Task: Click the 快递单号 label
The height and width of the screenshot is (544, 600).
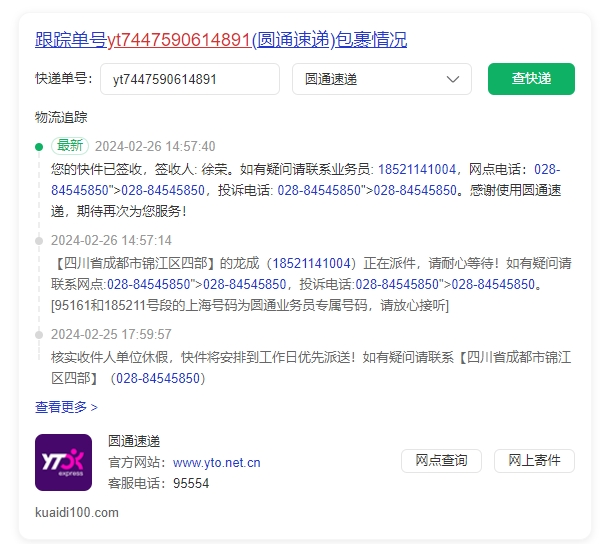Action: [64, 78]
